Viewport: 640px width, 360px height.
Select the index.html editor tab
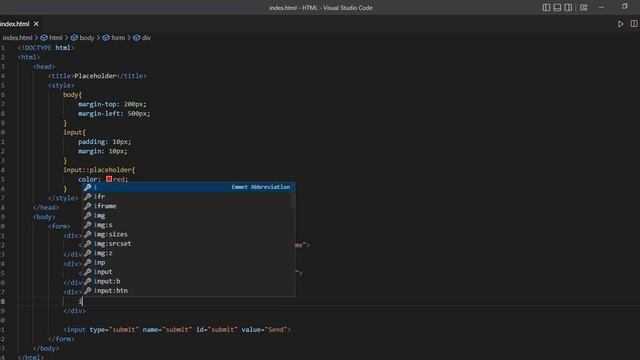[x=20, y=24]
